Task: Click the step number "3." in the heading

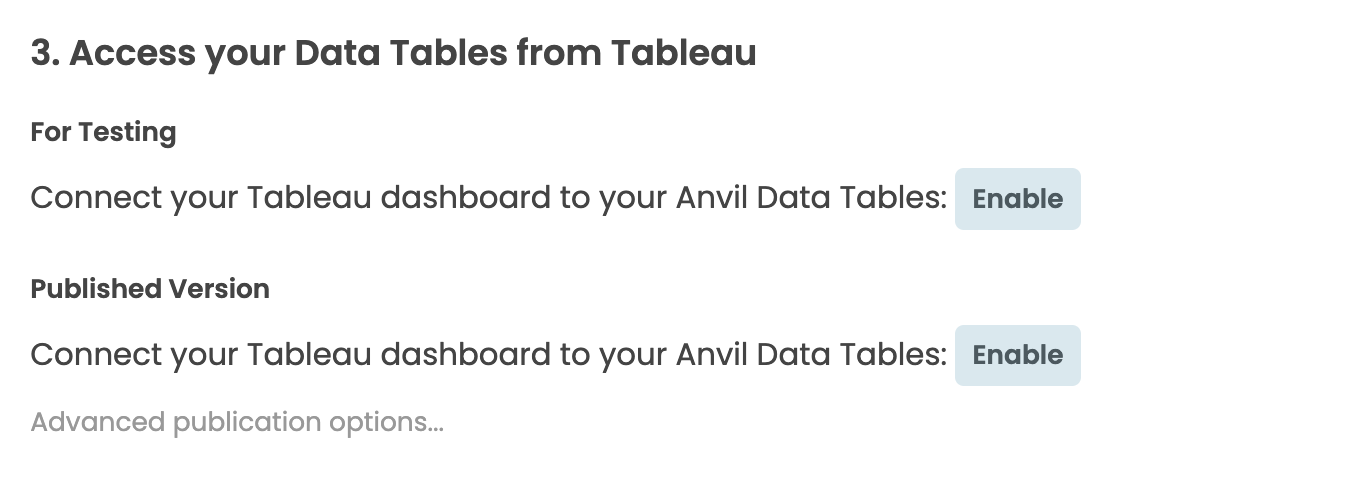Action: pyautogui.click(x=45, y=53)
